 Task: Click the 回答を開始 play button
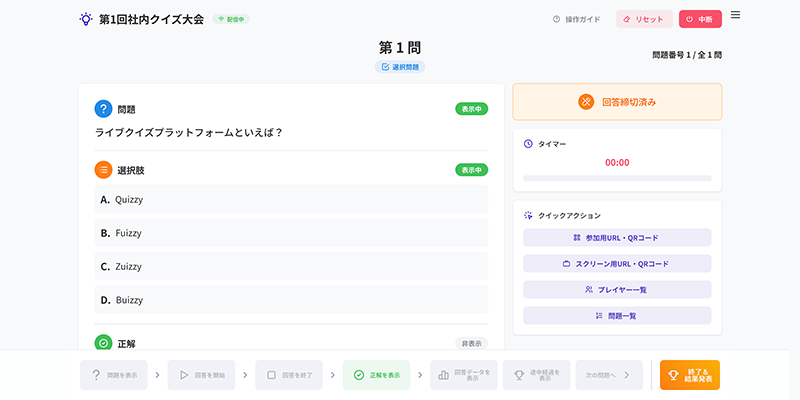[202, 375]
